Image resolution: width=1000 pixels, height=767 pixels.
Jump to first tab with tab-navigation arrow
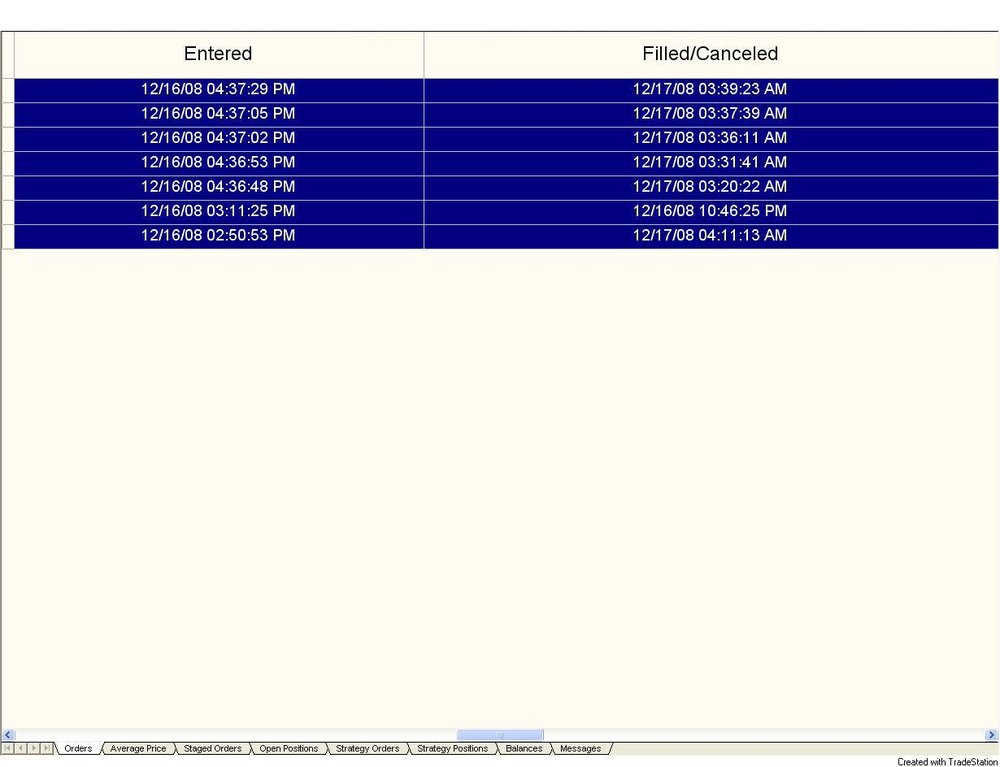(8, 748)
